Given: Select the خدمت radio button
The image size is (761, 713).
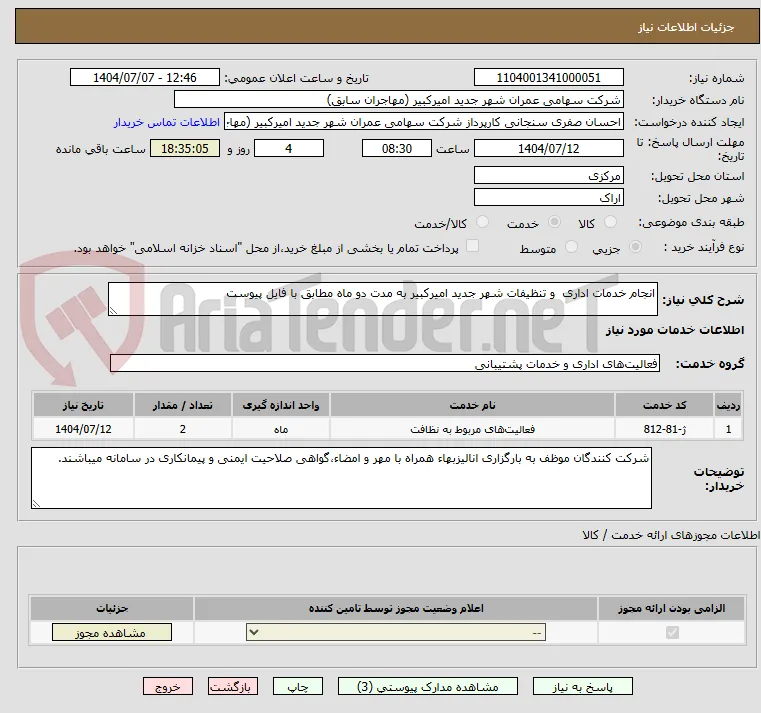Looking at the screenshot, I should 554,222.
